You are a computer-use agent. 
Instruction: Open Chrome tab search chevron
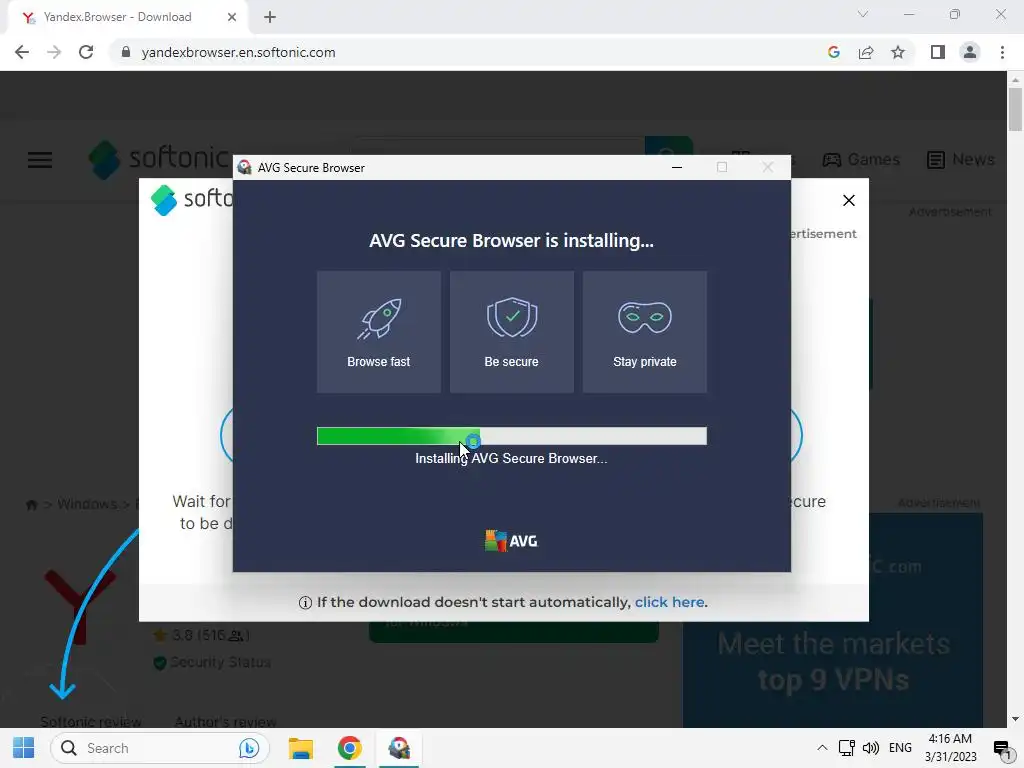863,14
